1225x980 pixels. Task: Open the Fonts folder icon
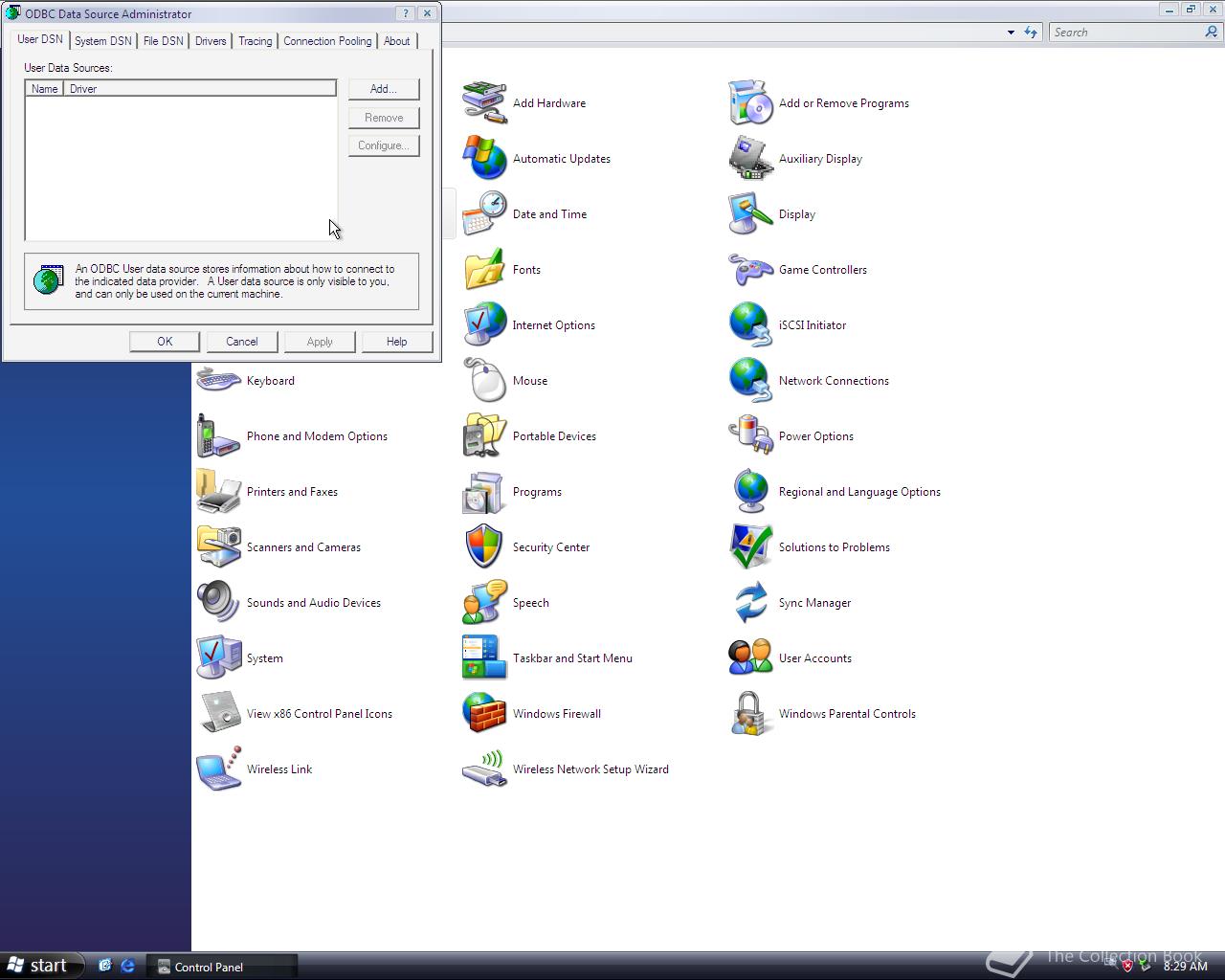(484, 270)
